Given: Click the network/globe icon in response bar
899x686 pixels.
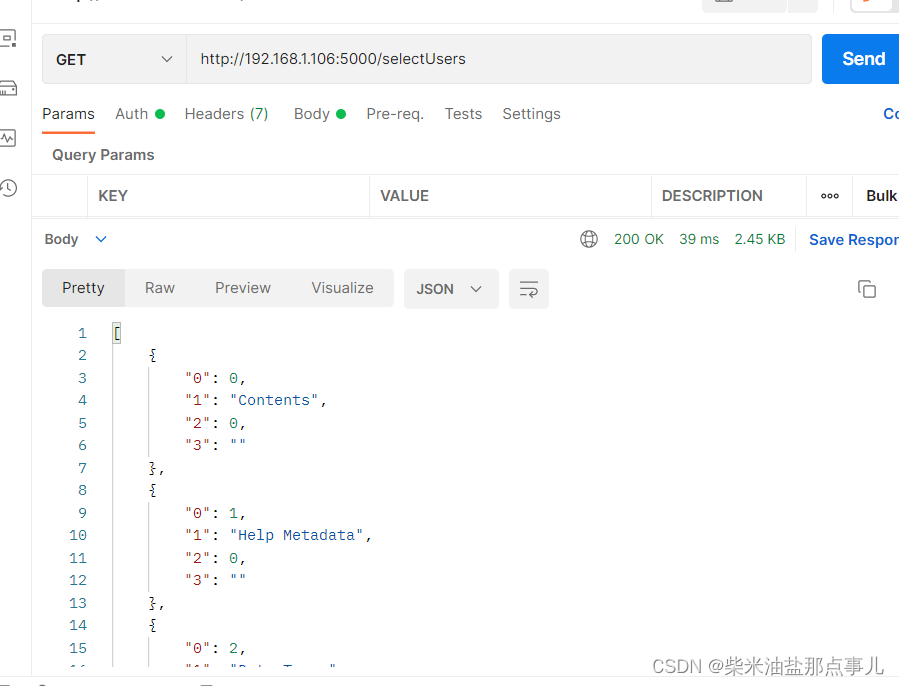Looking at the screenshot, I should 589,239.
